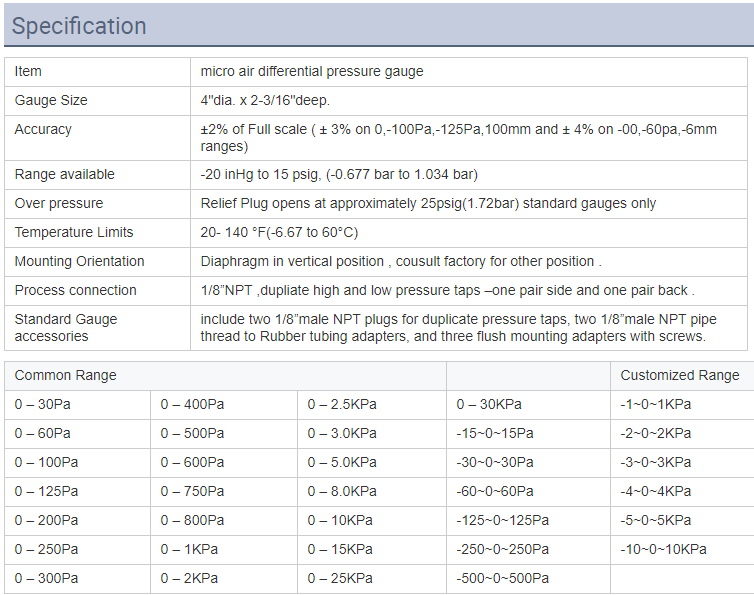The width and height of the screenshot is (754, 595).
Task: Select the 'Mounting Orientation' label
Action: click(79, 261)
